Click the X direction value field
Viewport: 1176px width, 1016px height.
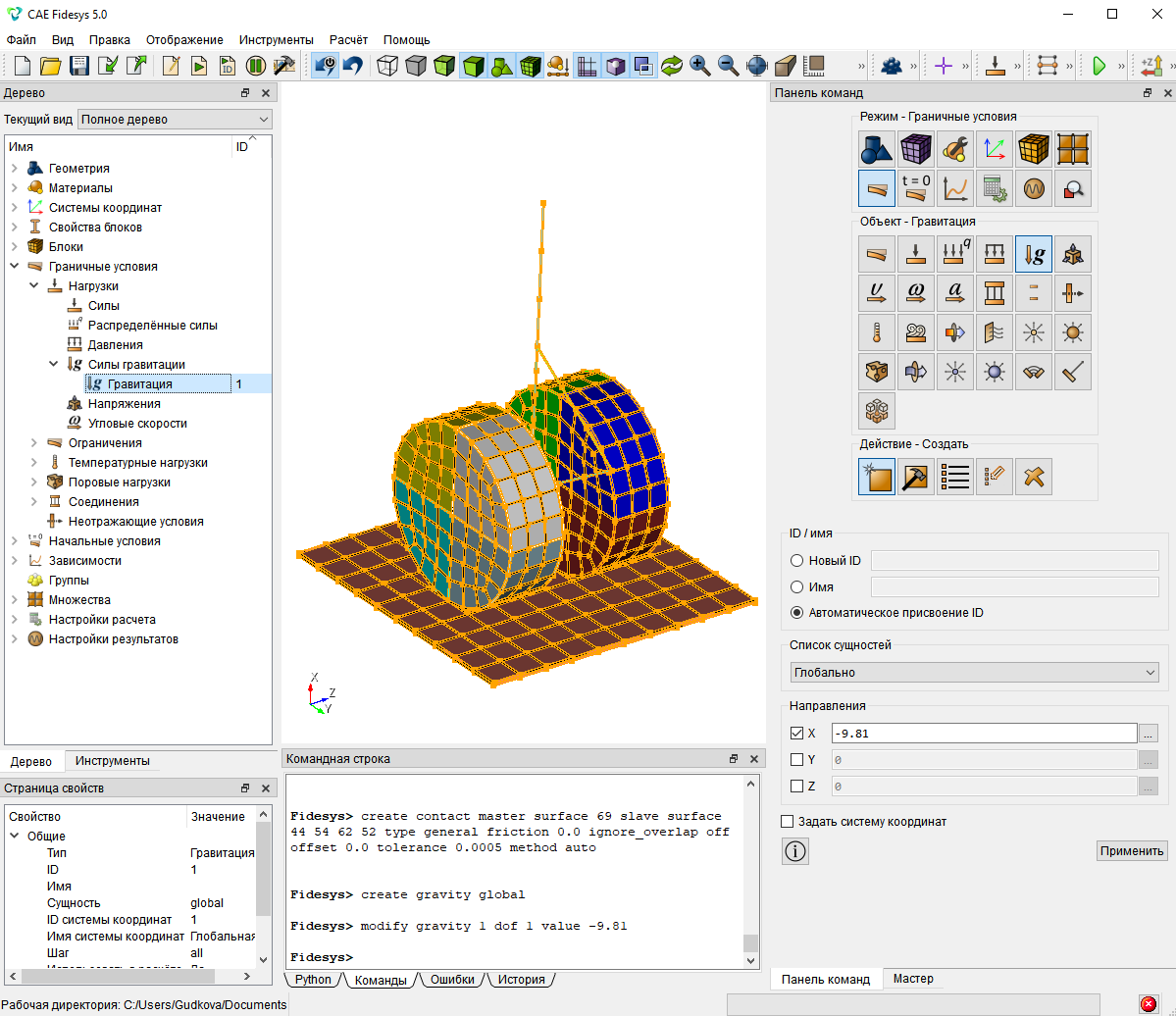[984, 734]
